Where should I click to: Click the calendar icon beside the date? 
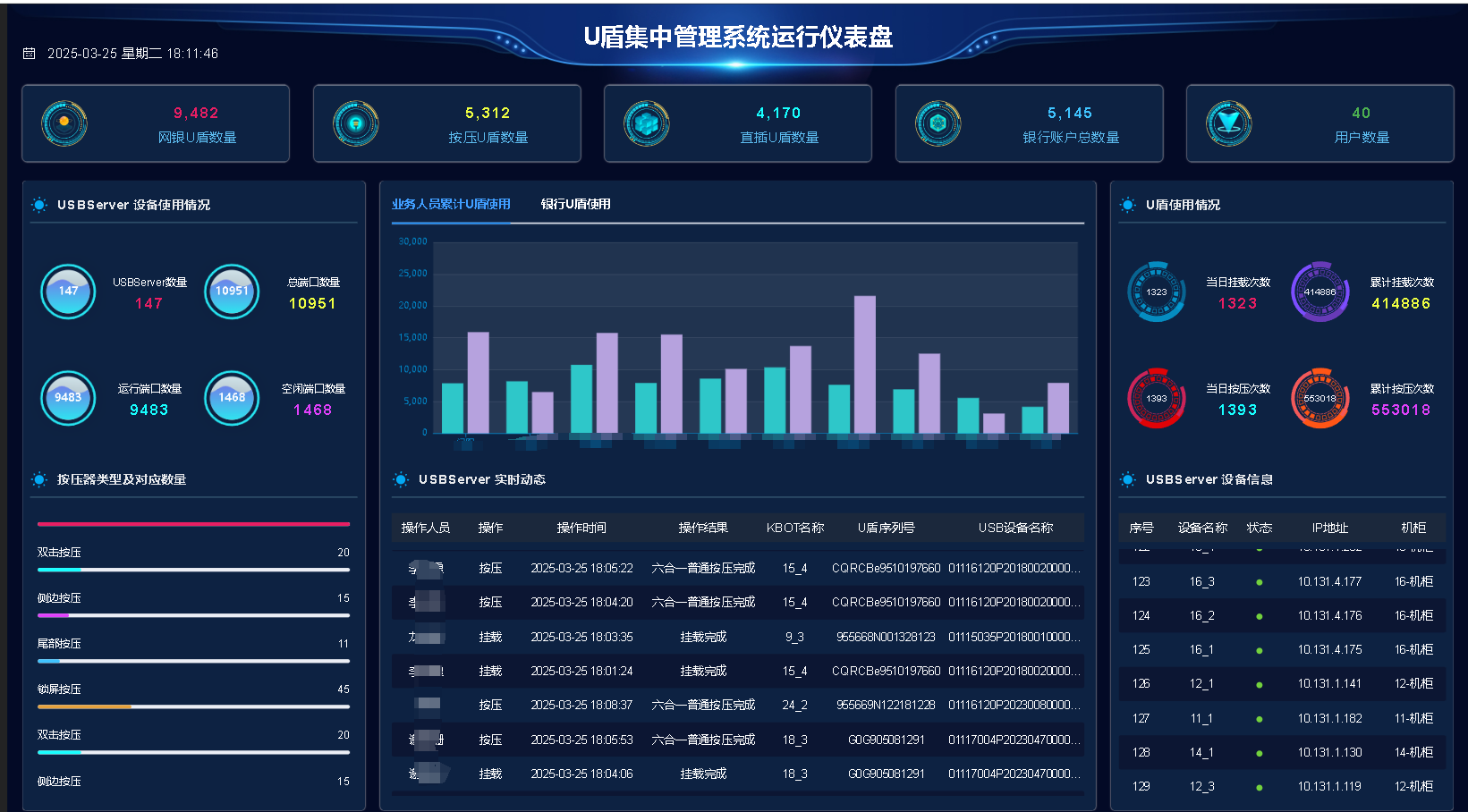(x=29, y=54)
